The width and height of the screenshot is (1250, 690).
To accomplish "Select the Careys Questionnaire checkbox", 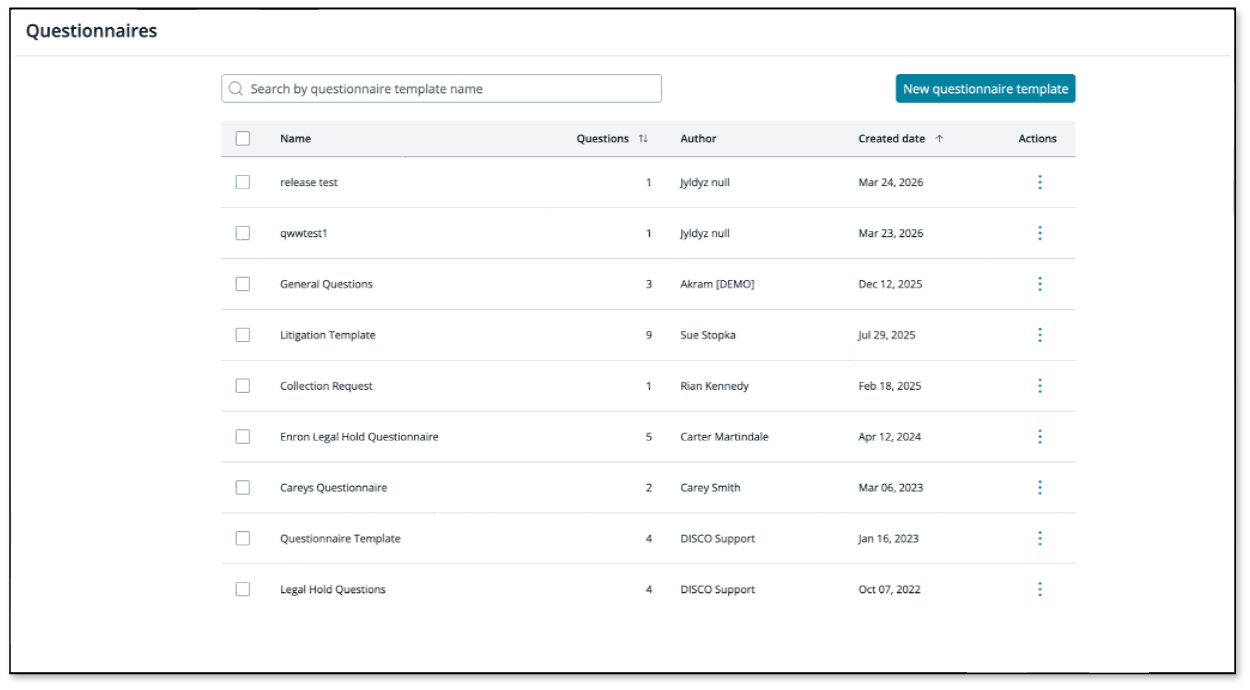I will coord(243,488).
